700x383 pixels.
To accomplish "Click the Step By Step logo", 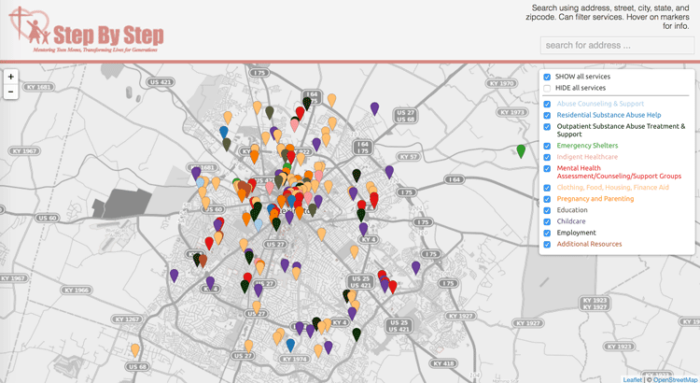I will 87,30.
